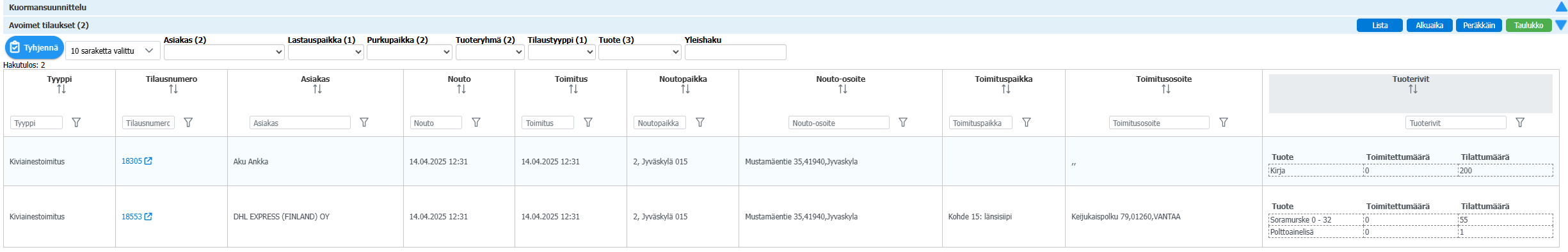Click the Yleishaku search field
Screen dimensions: 1568x252
click(x=735, y=52)
